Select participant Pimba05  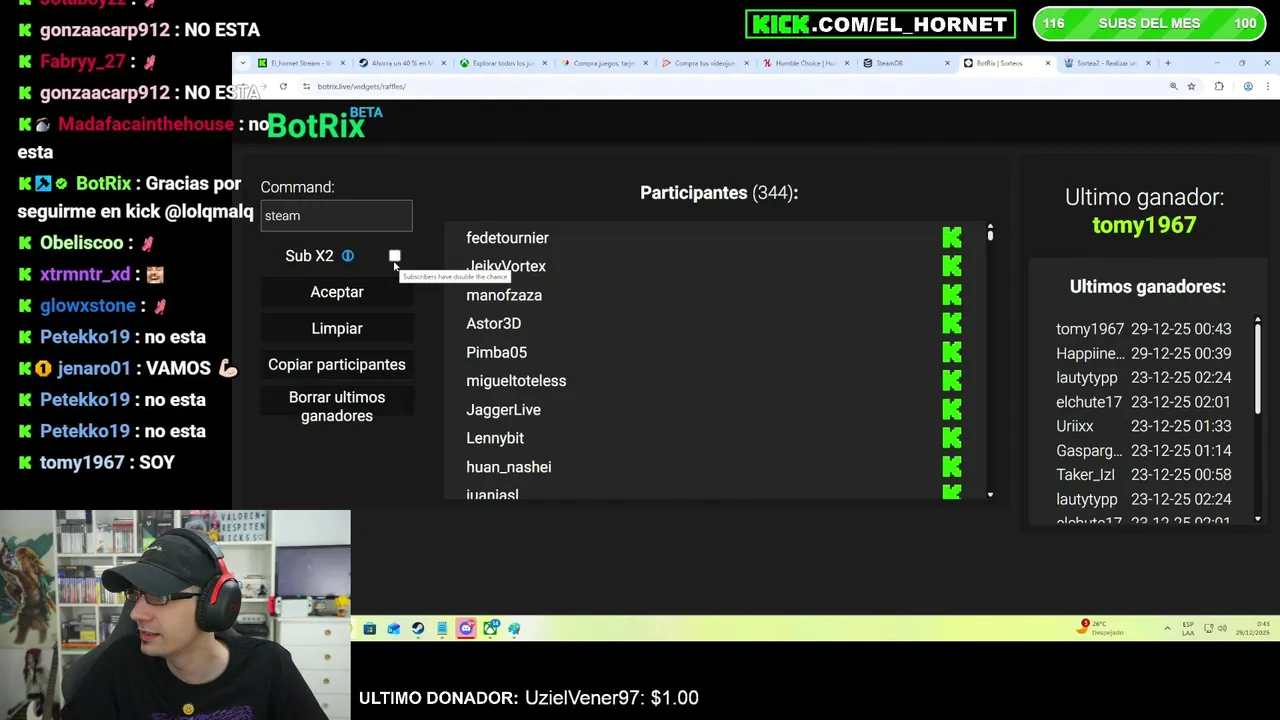[496, 352]
